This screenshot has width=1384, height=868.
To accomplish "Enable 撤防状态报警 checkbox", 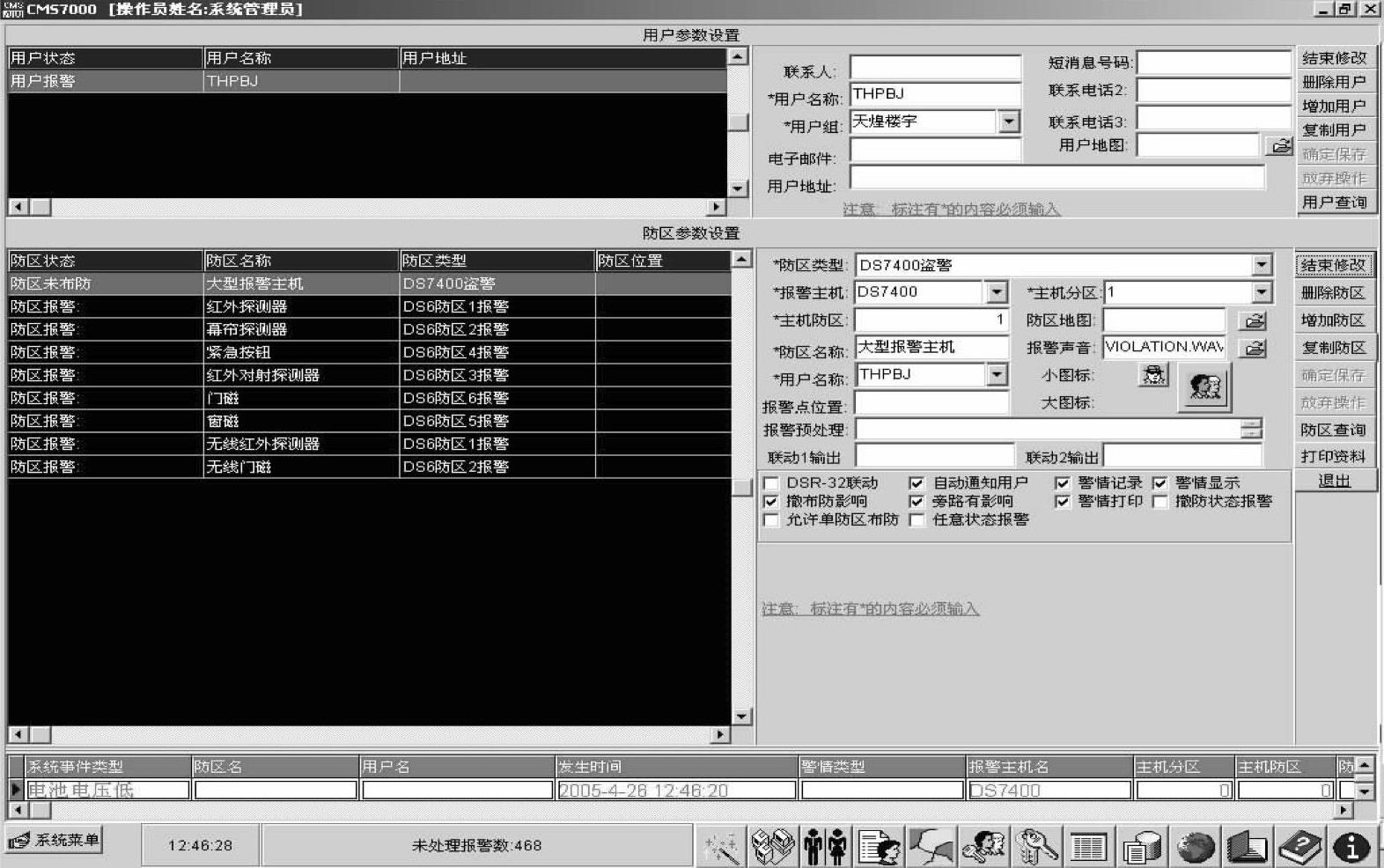I will 1159,502.
